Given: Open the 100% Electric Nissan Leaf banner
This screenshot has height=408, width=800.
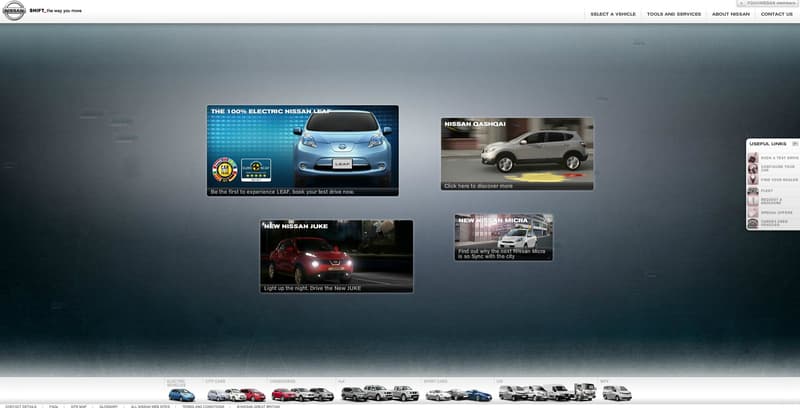Looking at the screenshot, I should click(303, 150).
